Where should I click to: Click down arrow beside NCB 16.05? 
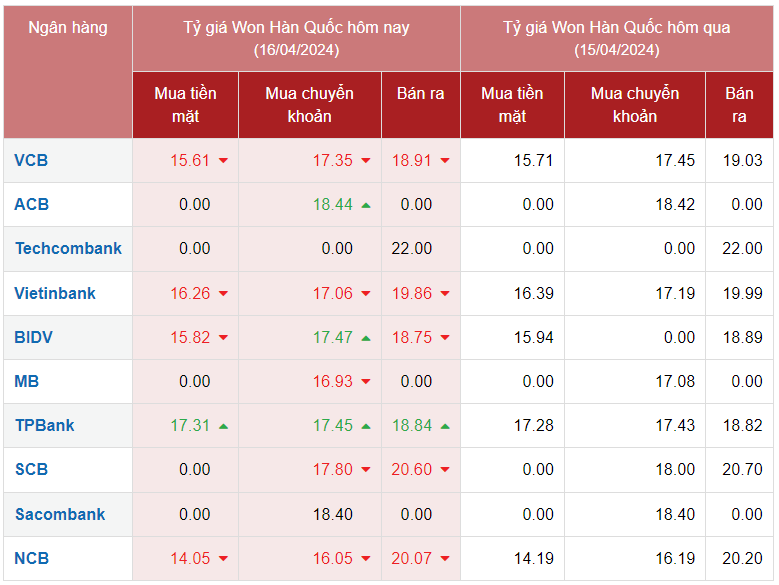click(x=366, y=558)
